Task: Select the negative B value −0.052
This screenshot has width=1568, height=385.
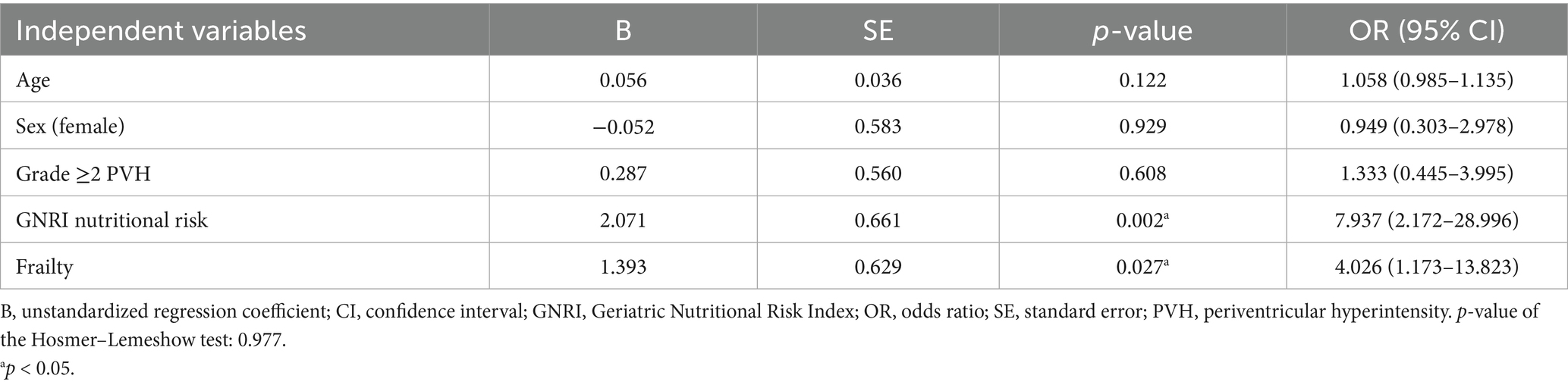Action: 623,127
